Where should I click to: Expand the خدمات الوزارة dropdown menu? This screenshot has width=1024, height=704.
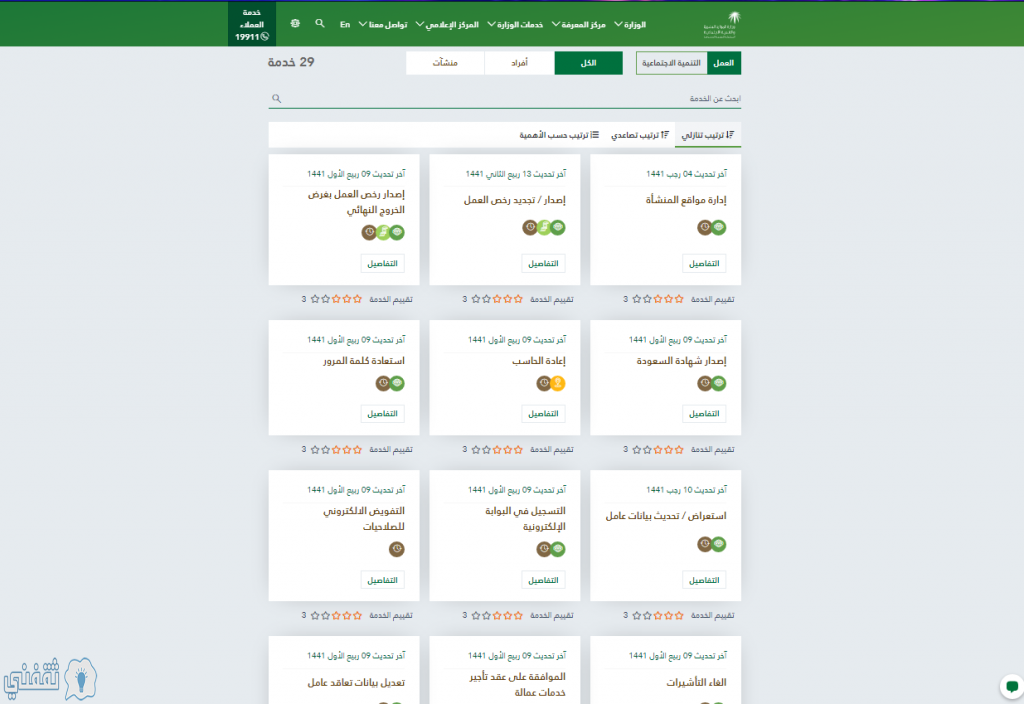pos(515,25)
